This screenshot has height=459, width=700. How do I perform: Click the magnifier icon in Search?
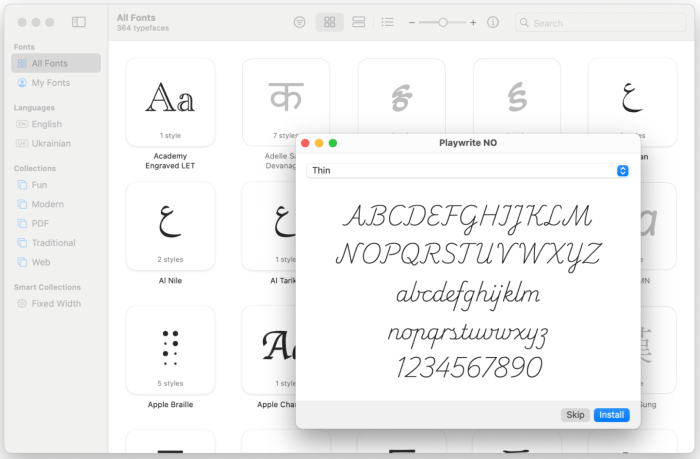524,23
